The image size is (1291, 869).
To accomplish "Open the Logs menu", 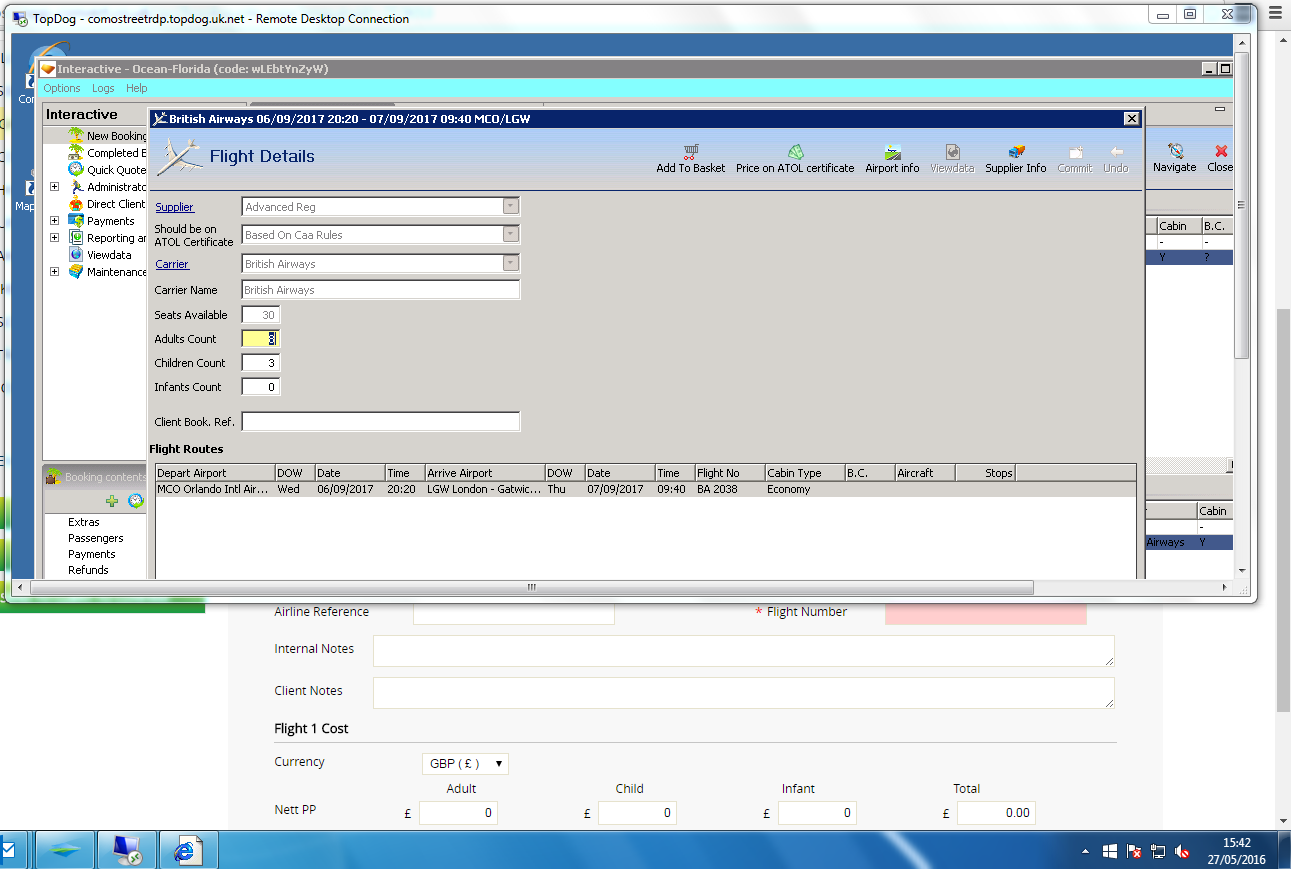I will pos(103,88).
